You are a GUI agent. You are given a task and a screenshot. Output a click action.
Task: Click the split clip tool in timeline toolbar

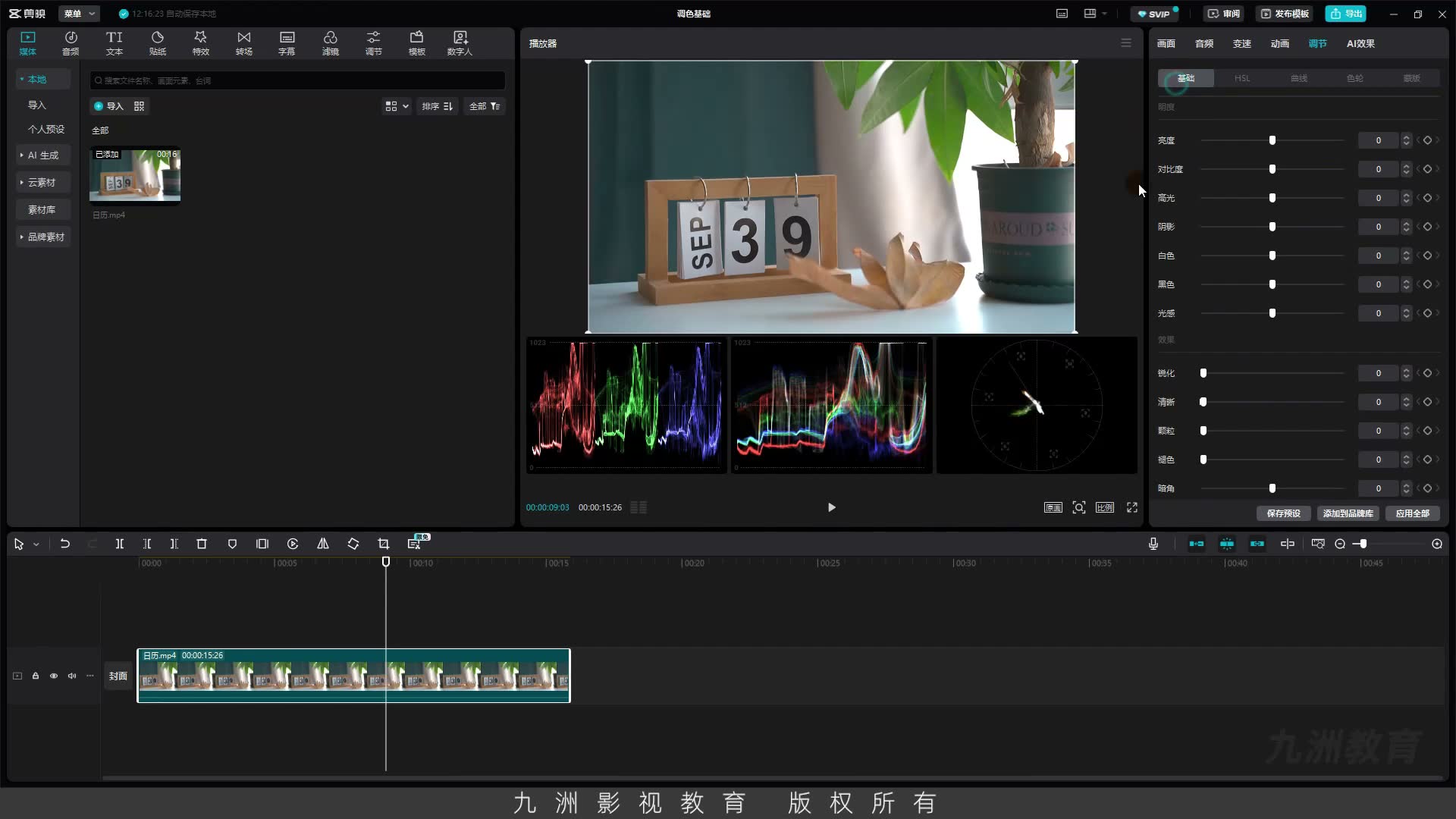(119, 544)
